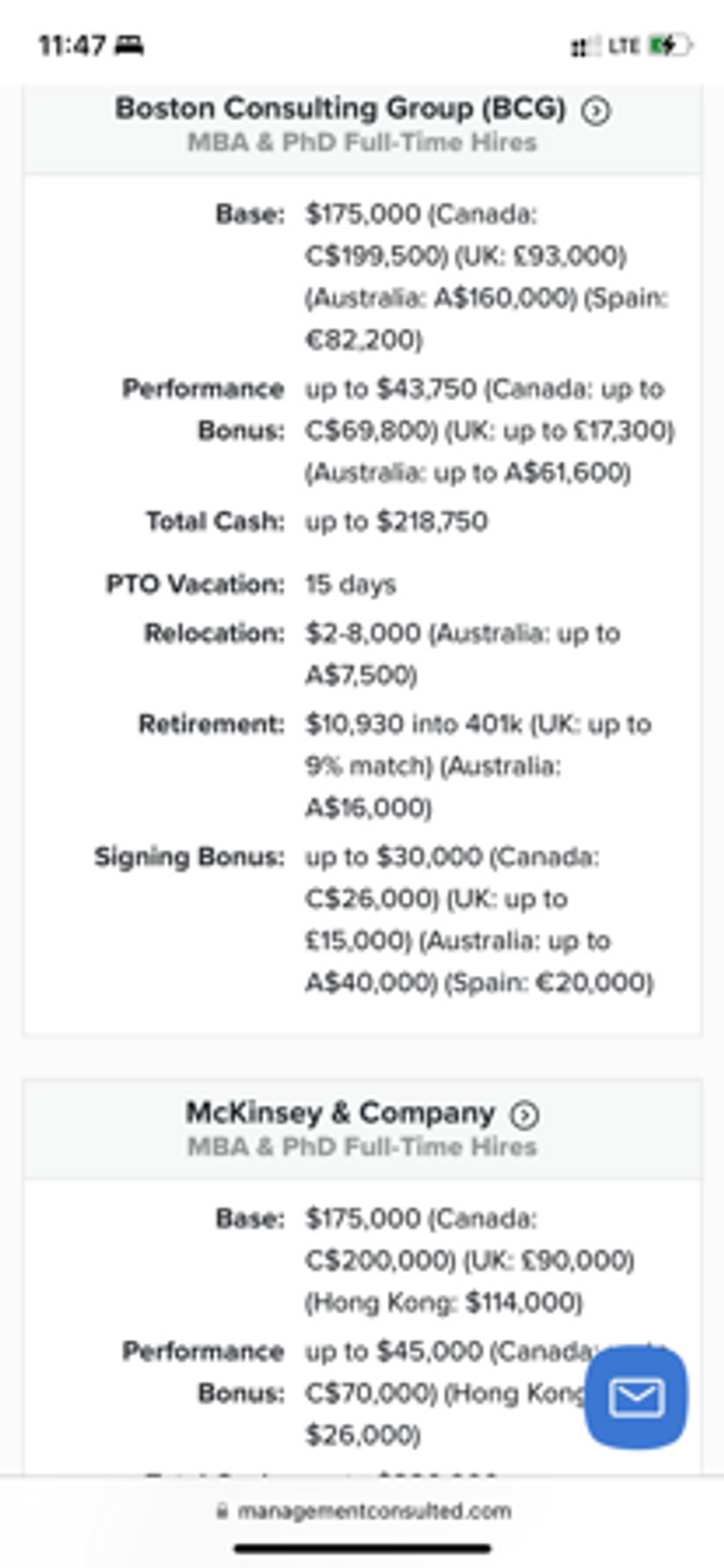Tap the BCG PTO Vacation 15 days value
Screen dimensions: 724x1568
pyautogui.click(x=351, y=585)
